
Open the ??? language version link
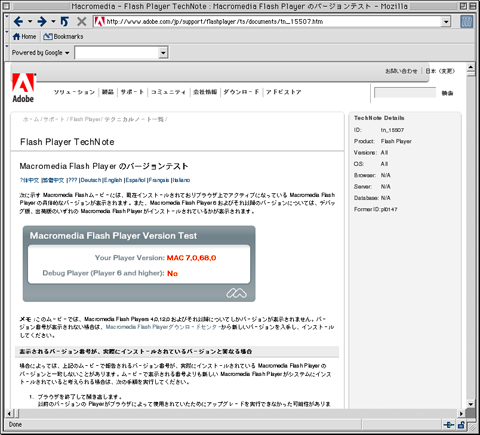[73, 180]
